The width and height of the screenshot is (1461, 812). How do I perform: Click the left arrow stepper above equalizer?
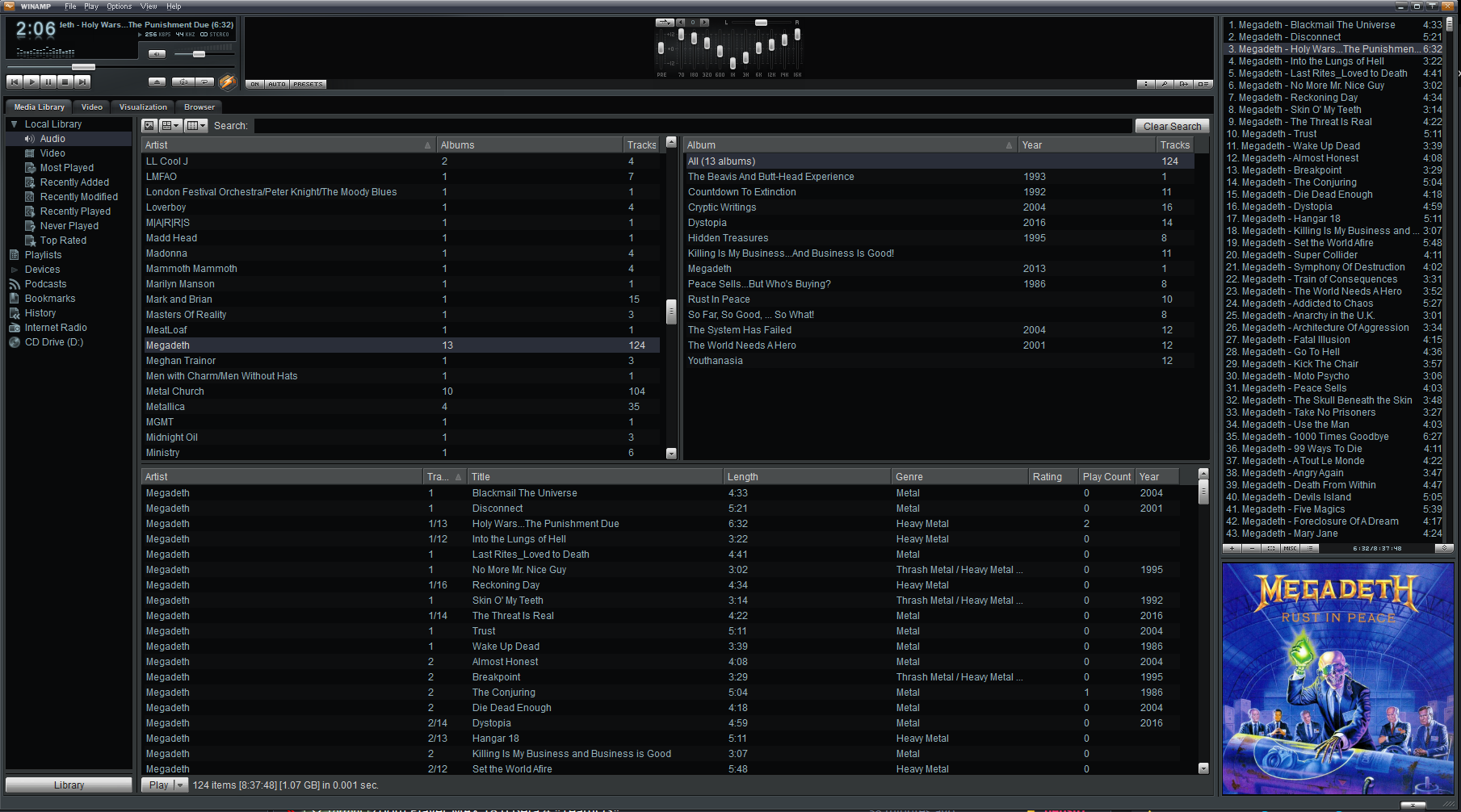click(681, 23)
